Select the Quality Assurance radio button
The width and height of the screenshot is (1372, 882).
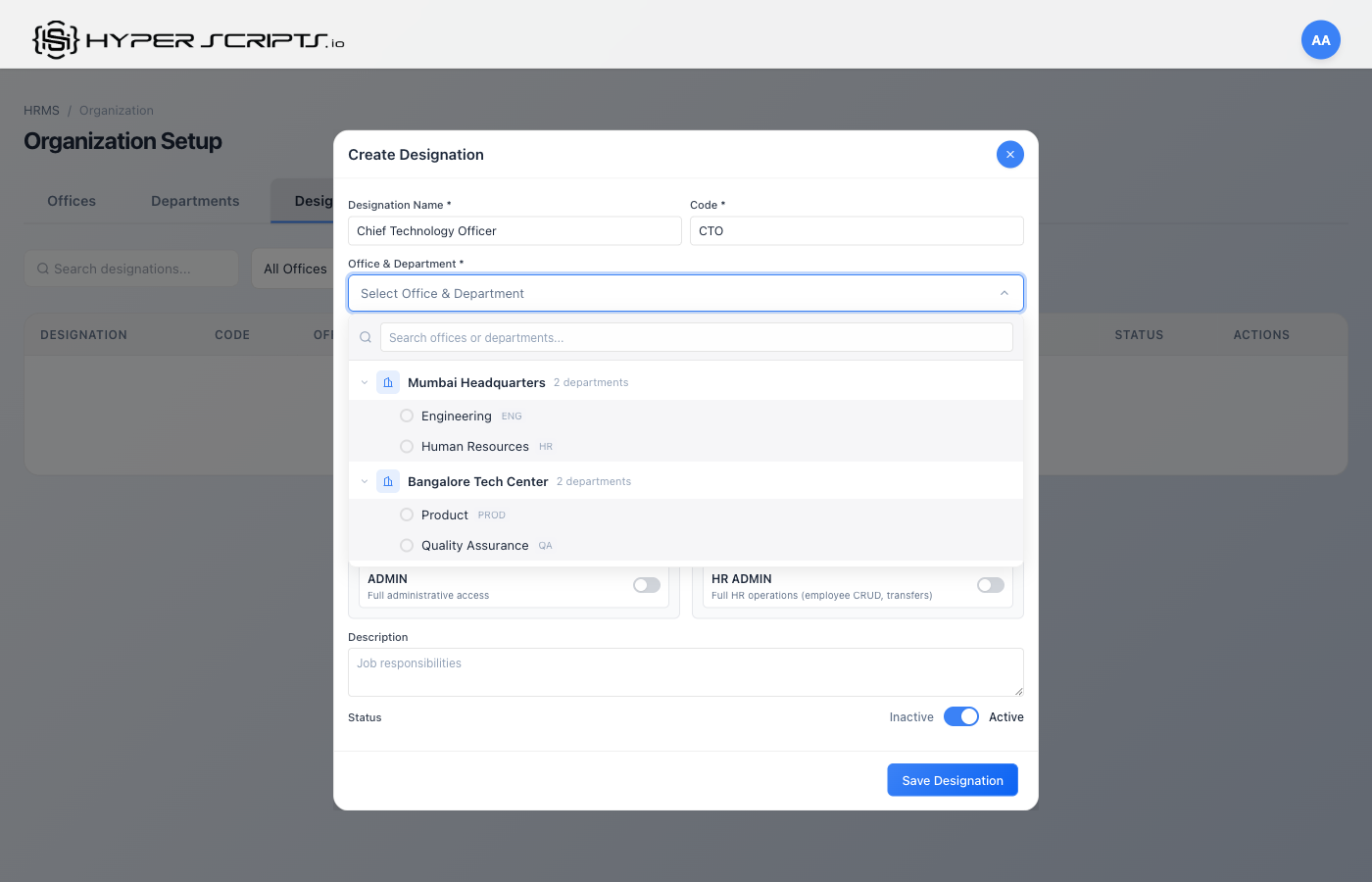(x=407, y=545)
